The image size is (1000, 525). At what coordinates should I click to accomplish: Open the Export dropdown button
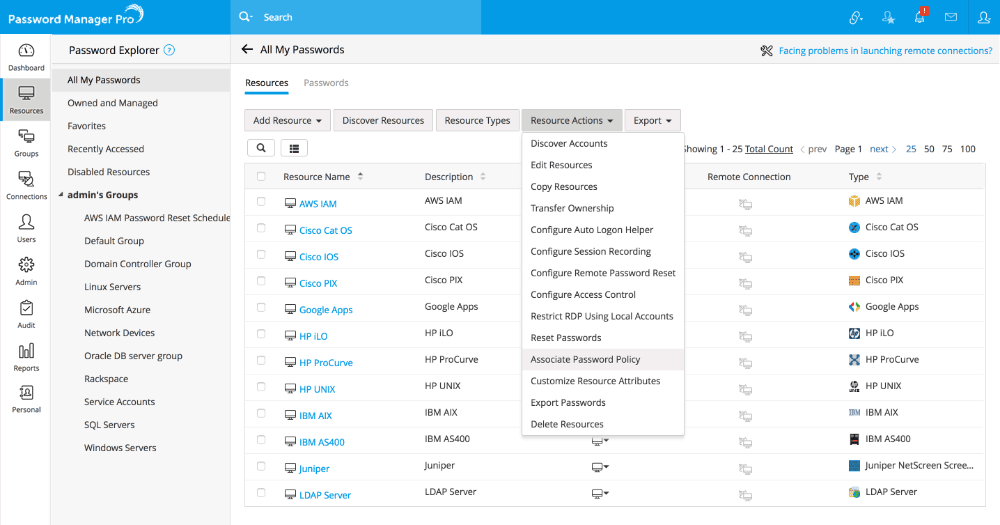(653, 121)
